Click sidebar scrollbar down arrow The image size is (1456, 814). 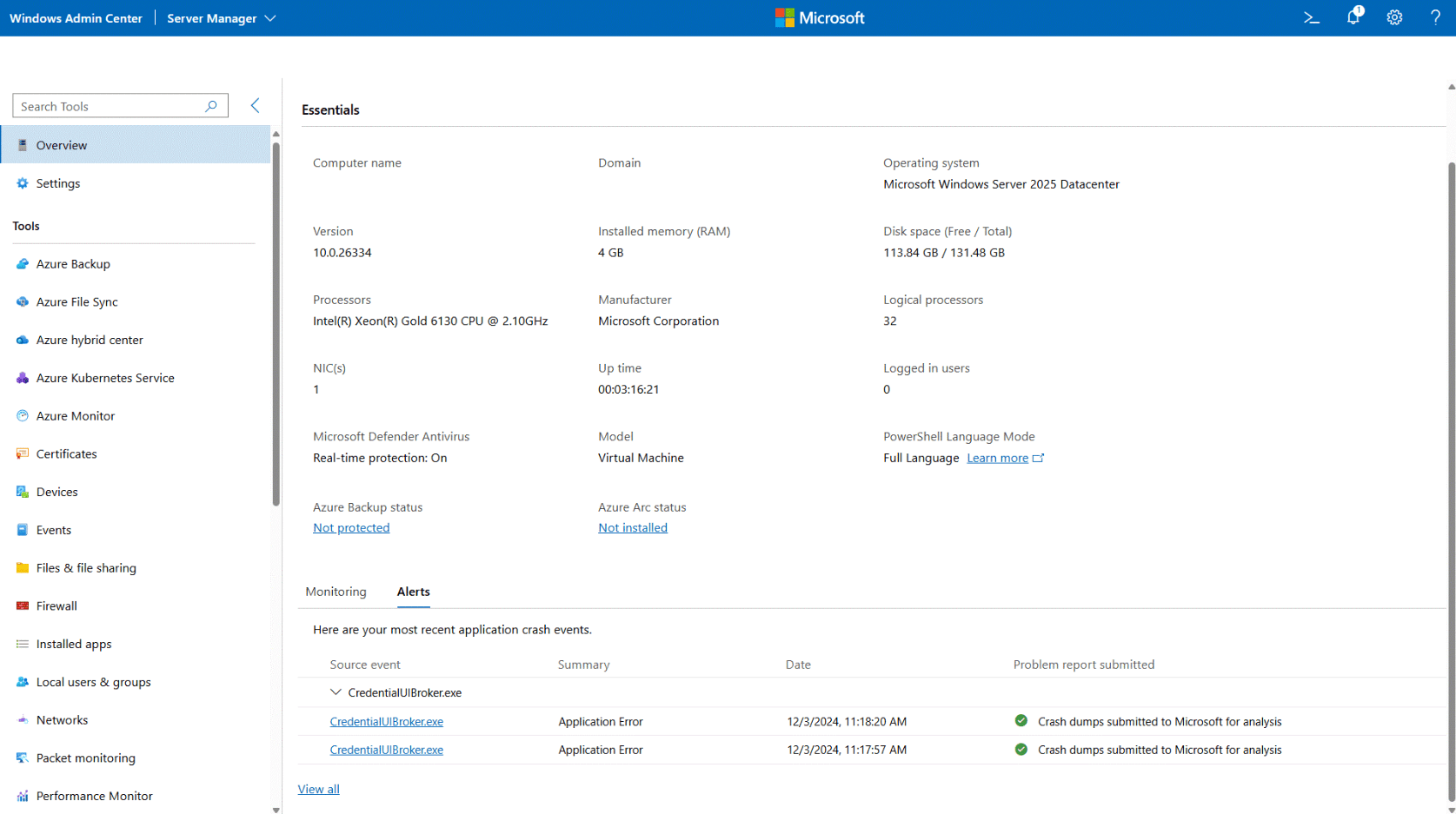pyautogui.click(x=276, y=810)
